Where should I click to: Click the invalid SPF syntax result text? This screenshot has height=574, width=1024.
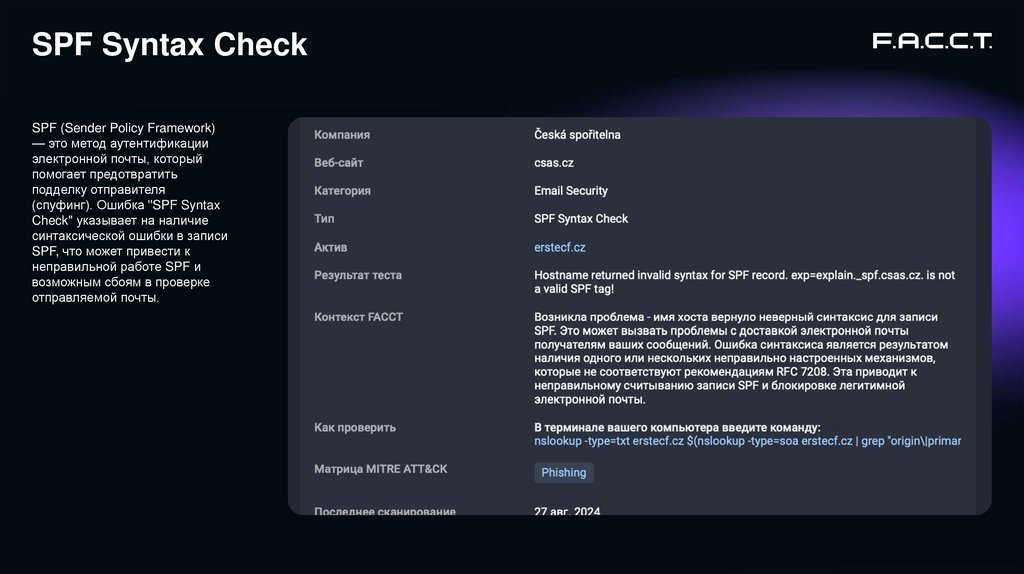(744, 282)
